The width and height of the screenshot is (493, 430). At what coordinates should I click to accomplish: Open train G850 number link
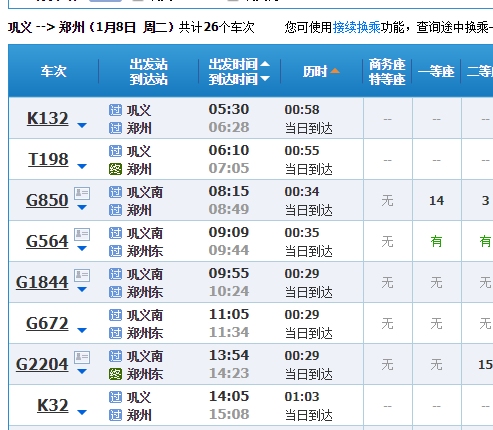[47, 200]
